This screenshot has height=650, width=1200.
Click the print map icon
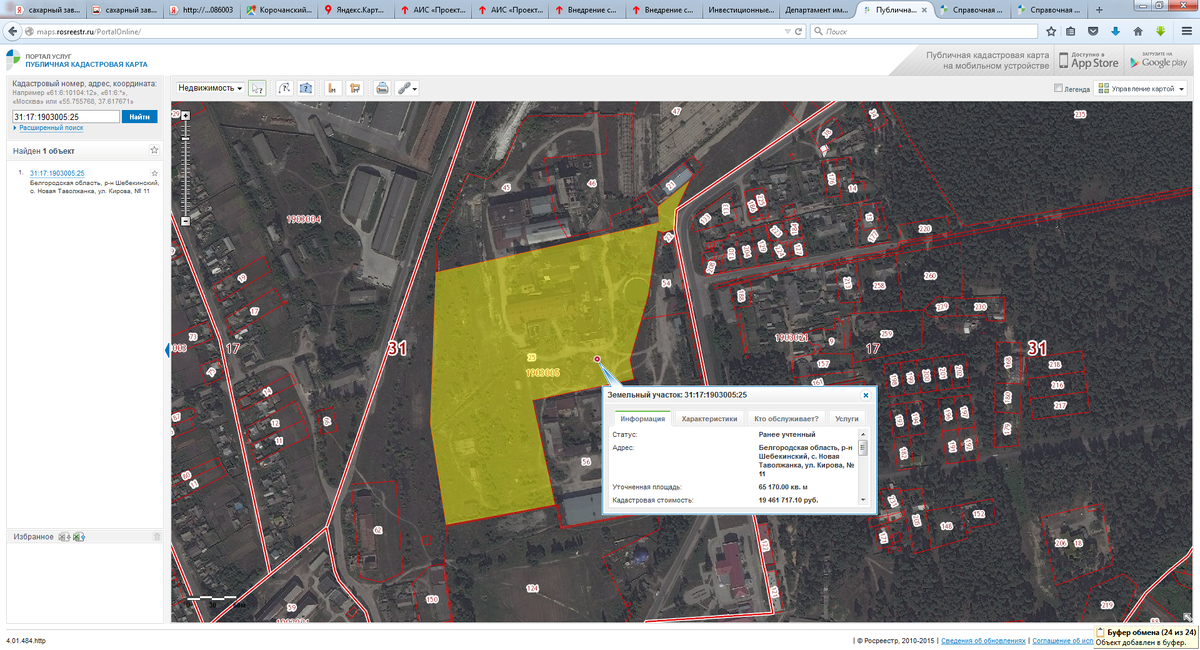point(382,88)
